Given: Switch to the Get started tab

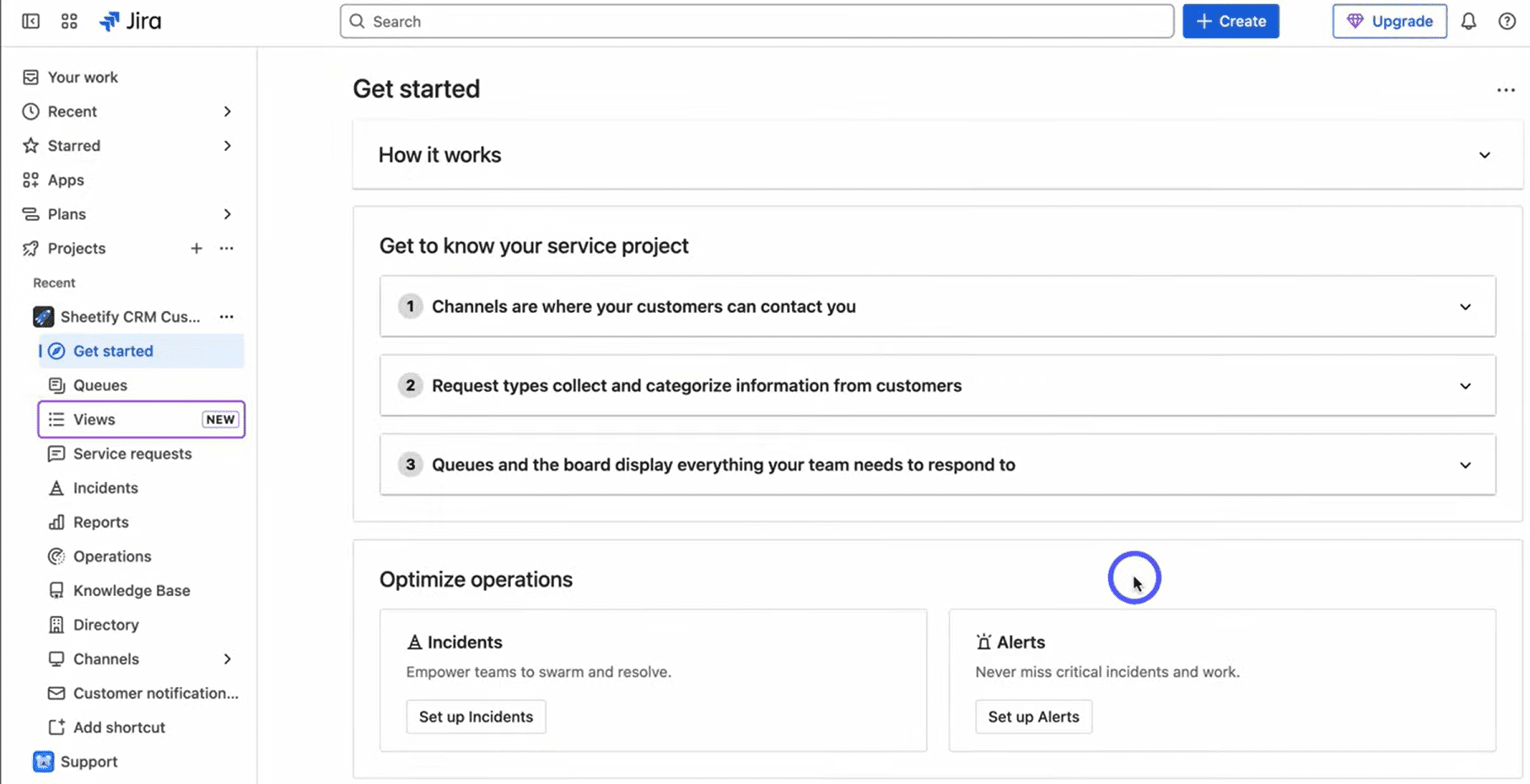Looking at the screenshot, I should [112, 351].
